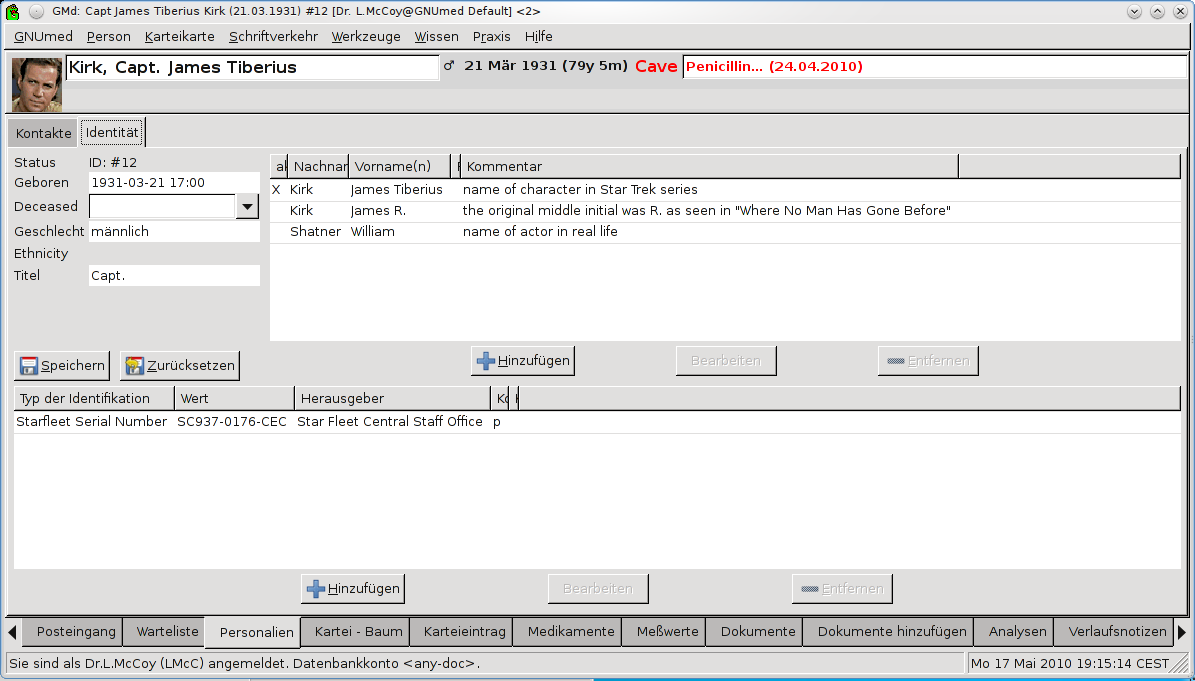
Task: Click the SC937-0176-CEC value cell
Action: click(x=232, y=422)
